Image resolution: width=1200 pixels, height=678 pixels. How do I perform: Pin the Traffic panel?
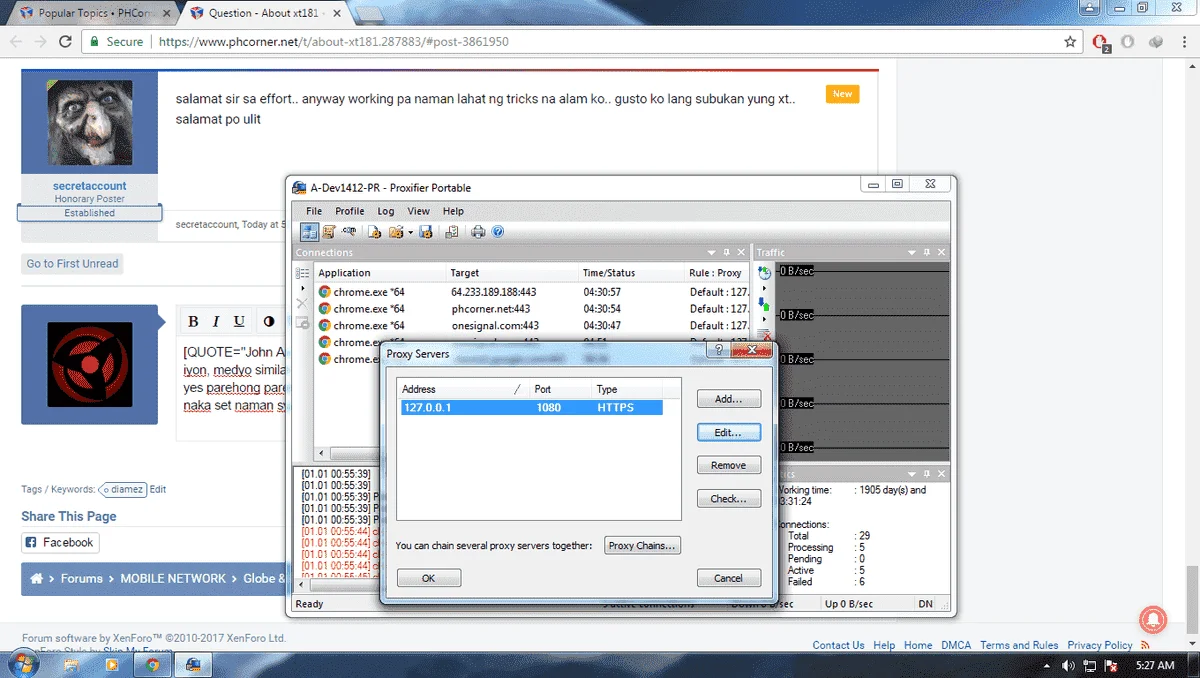[x=927, y=253]
